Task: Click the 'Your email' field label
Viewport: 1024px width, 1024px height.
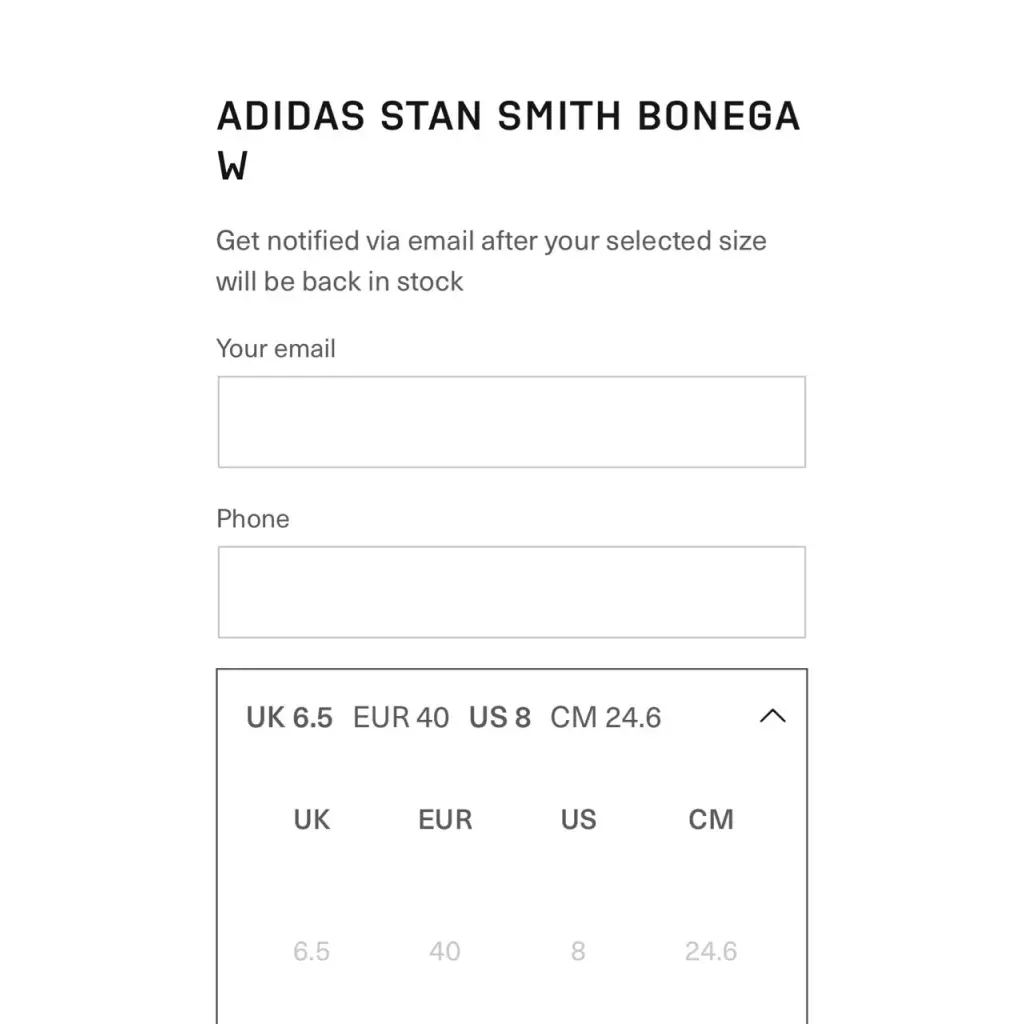Action: click(x=276, y=349)
